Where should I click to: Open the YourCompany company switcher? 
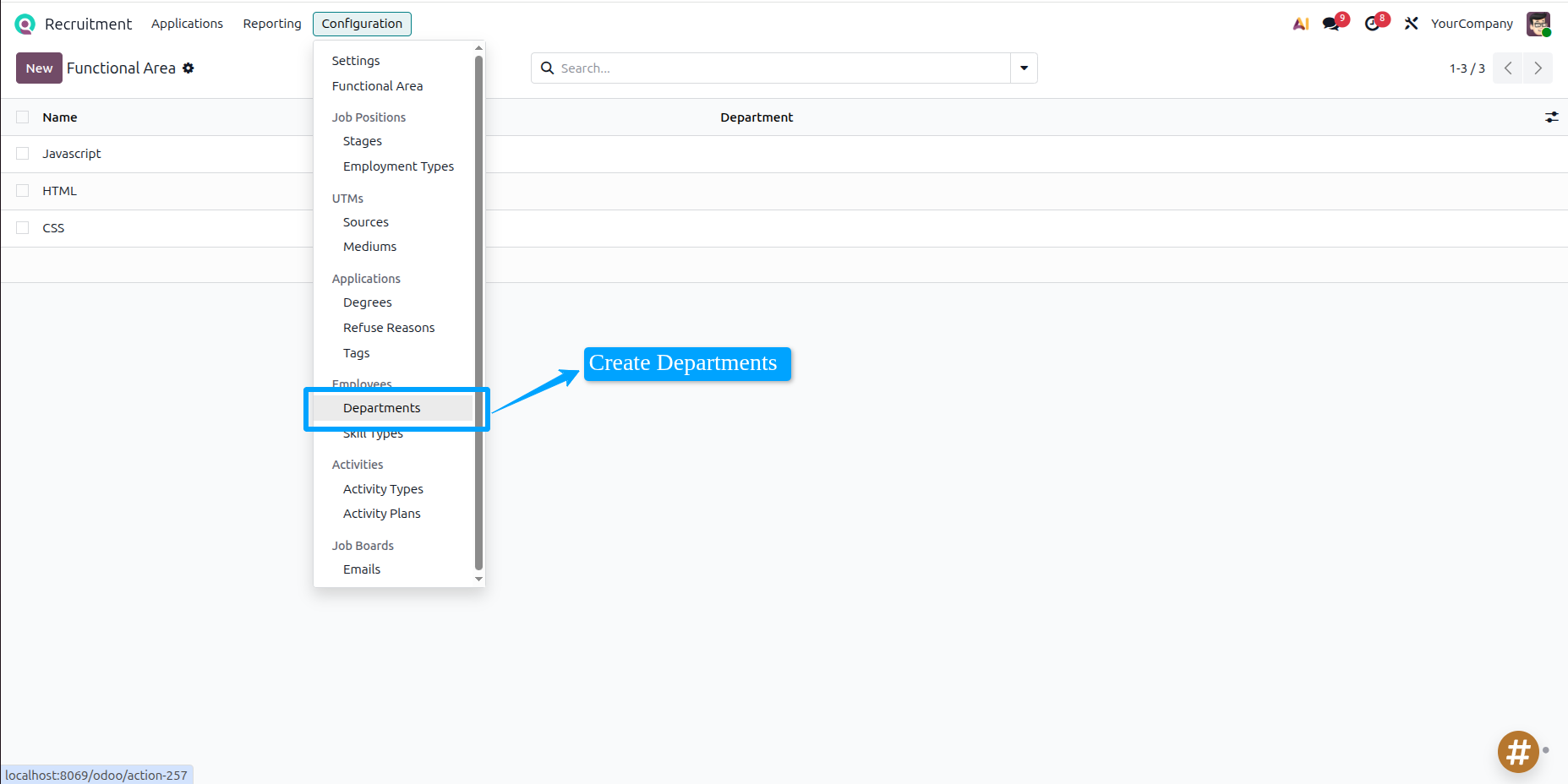point(1472,24)
